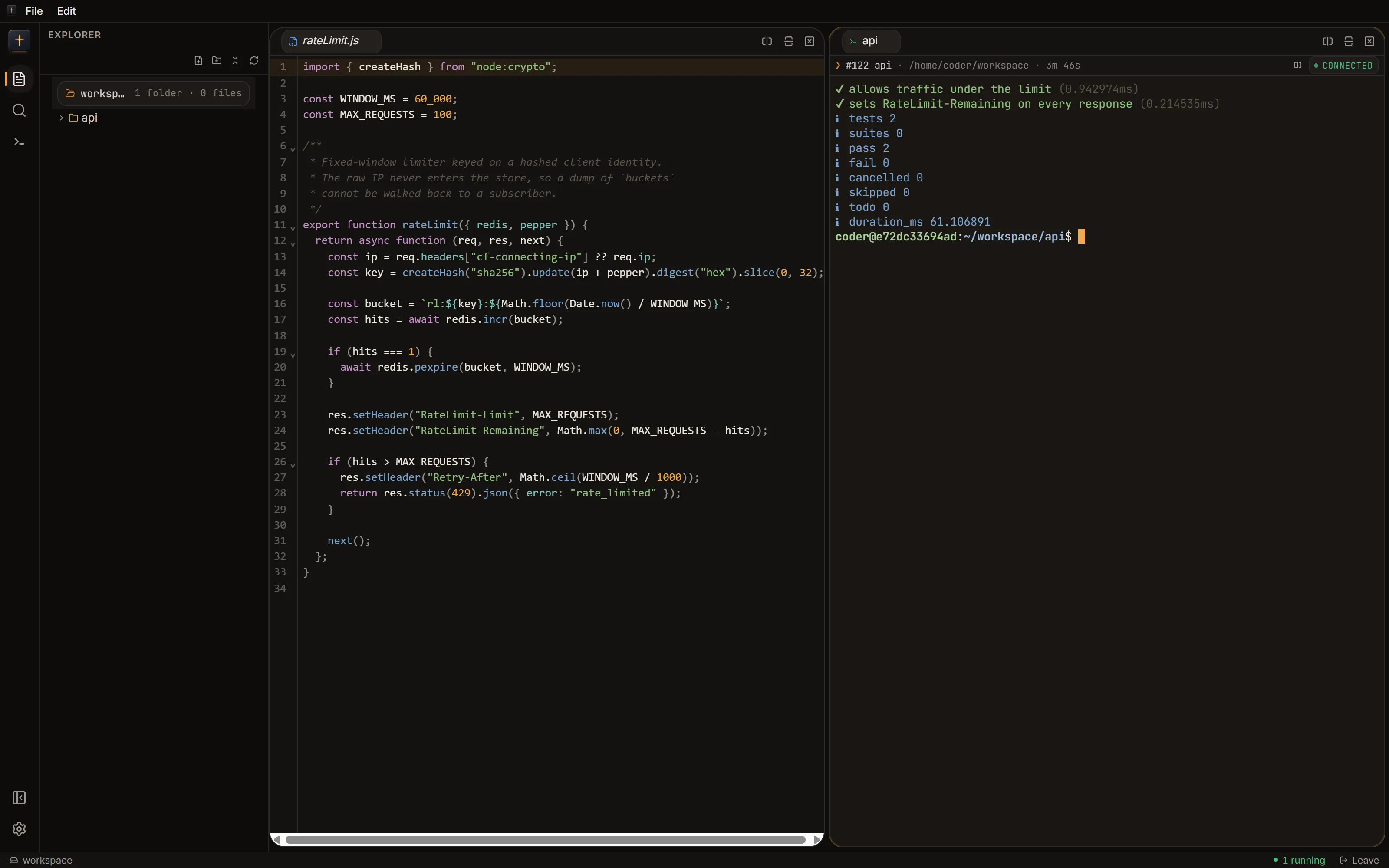Click the 'pass 2' terminal line
Image resolution: width=1389 pixels, height=868 pixels.
[869, 148]
